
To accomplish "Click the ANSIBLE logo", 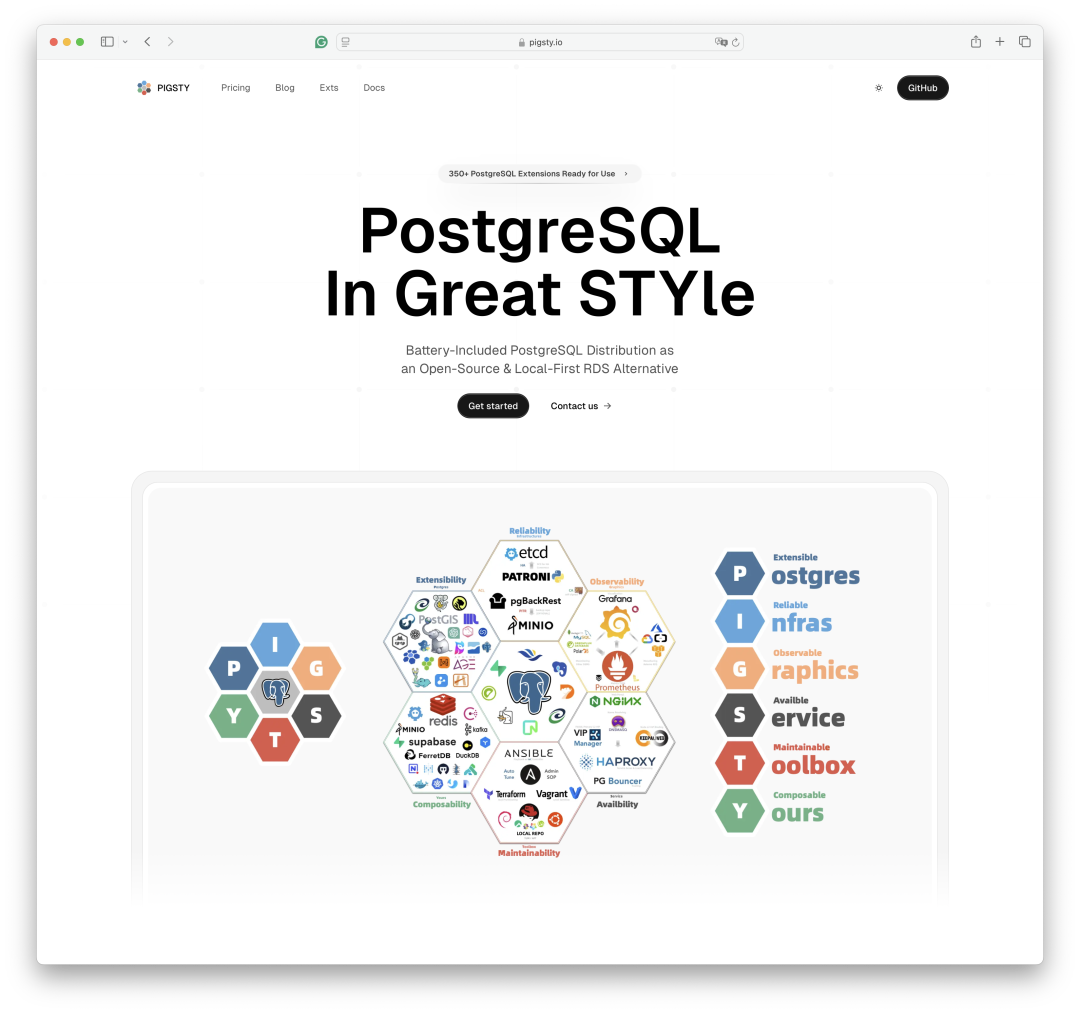I will pos(529,753).
